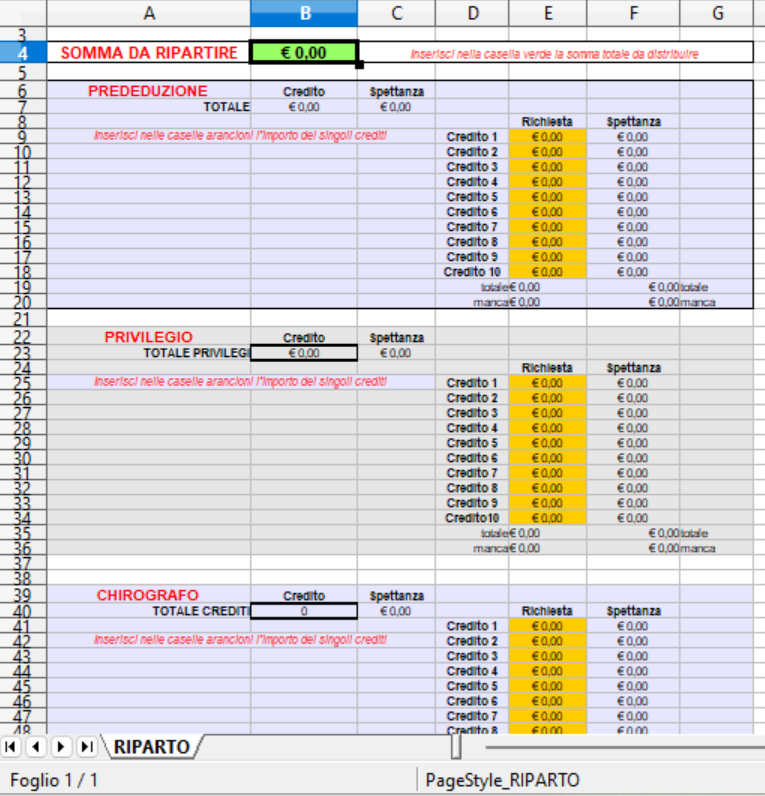Screen dimensions: 765x796
Task: Select column F header
Action: coord(634,13)
